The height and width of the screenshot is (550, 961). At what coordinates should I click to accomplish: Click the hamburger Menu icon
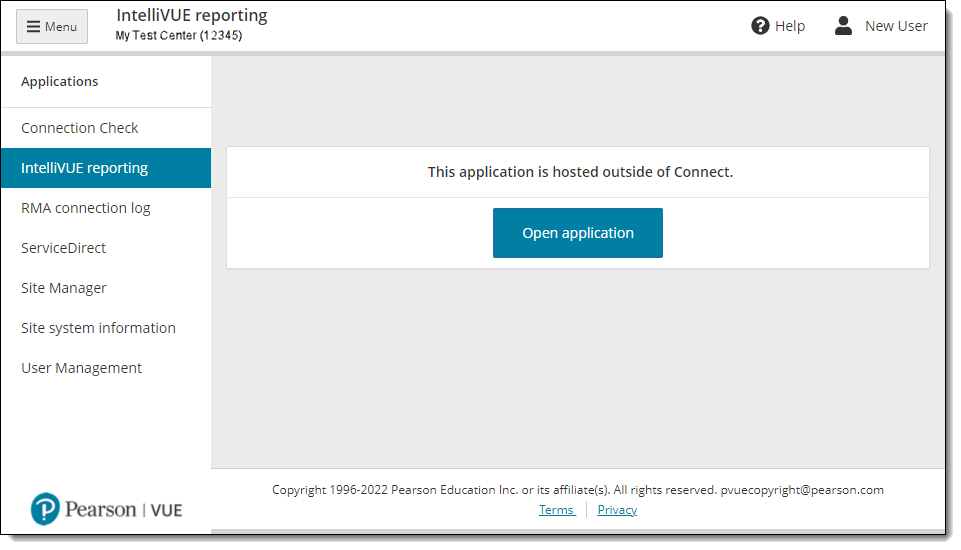[34, 27]
